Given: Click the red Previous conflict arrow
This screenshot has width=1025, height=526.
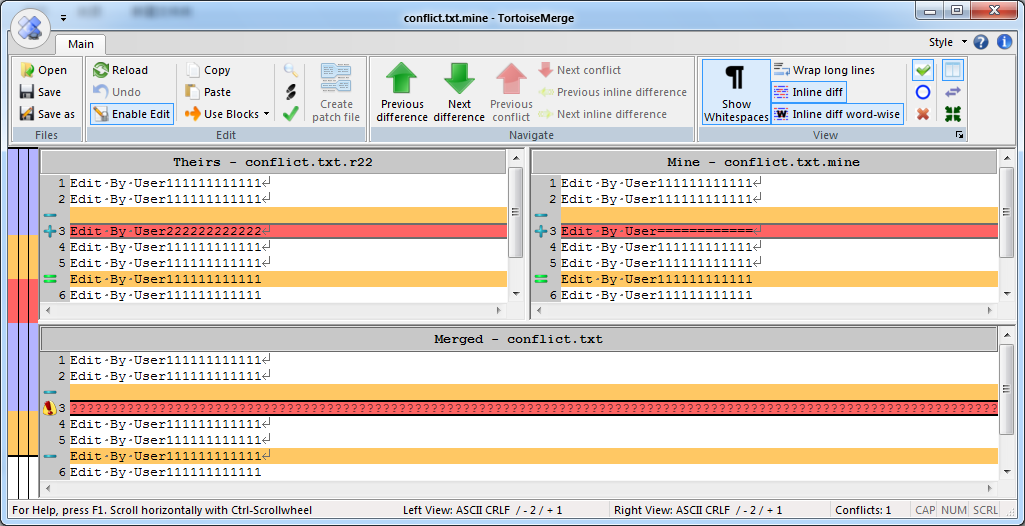Looking at the screenshot, I should click(x=511, y=79).
